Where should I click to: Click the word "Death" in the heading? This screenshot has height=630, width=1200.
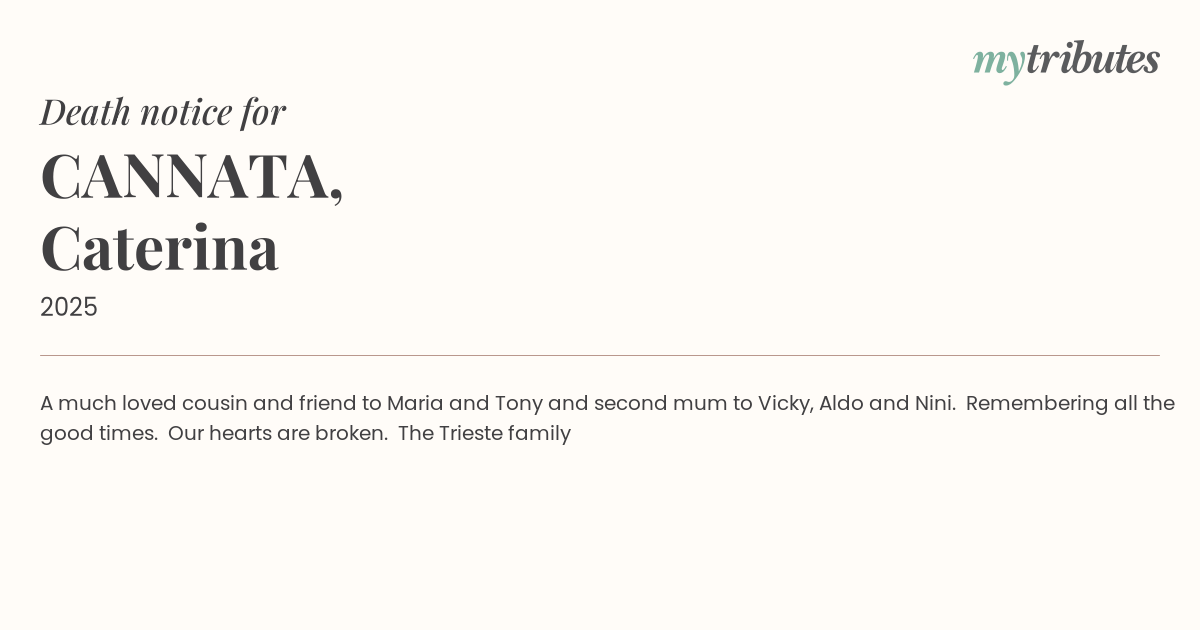85,112
